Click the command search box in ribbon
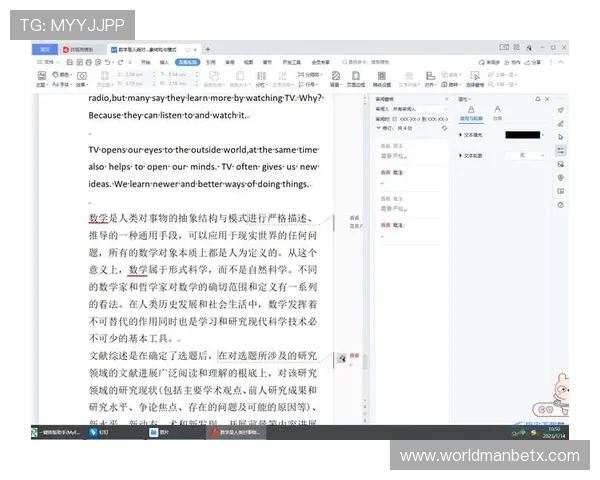This screenshot has width=600, height=480. pos(365,62)
